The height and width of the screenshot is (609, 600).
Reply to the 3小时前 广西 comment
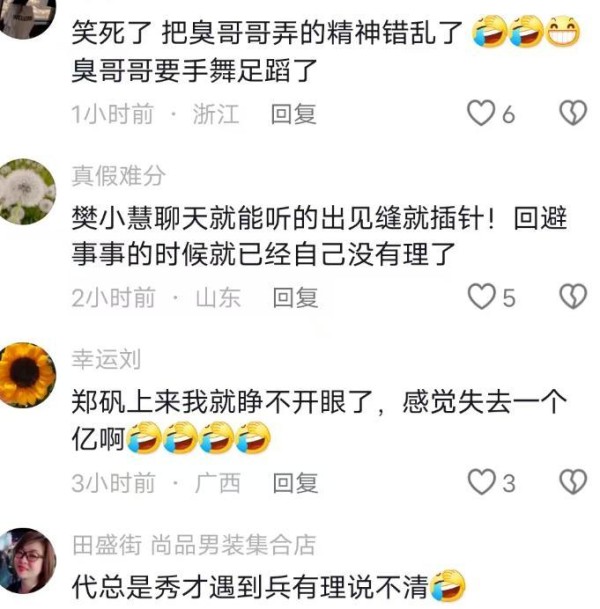click(295, 483)
